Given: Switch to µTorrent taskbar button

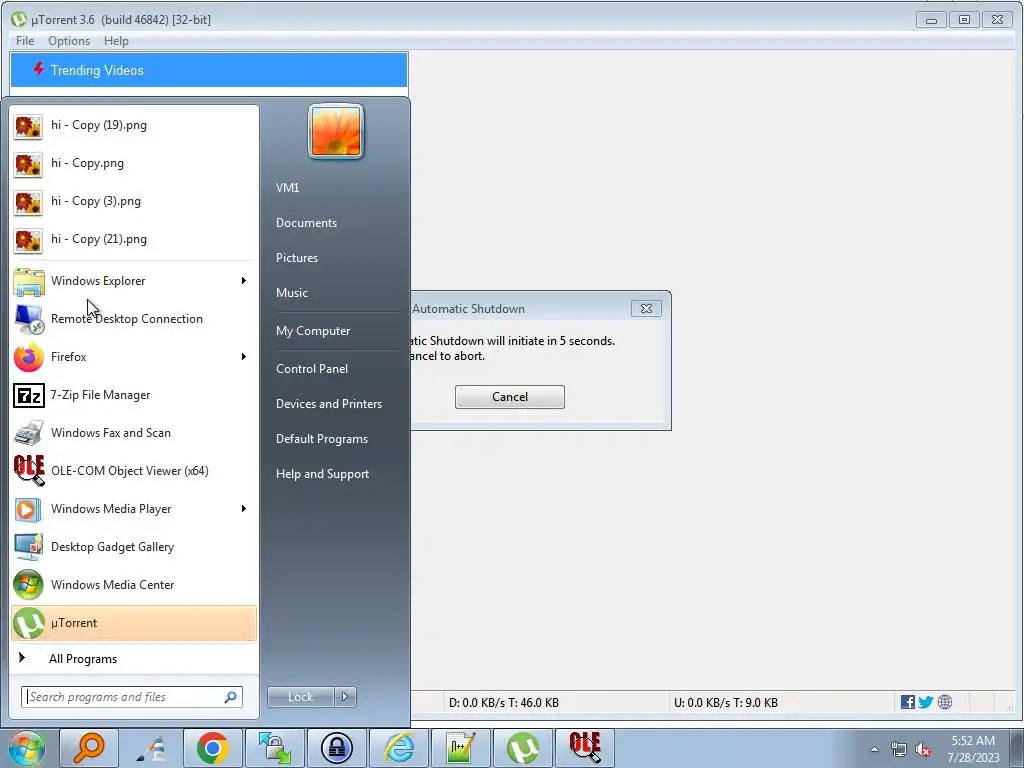Looking at the screenshot, I should pyautogui.click(x=522, y=748).
